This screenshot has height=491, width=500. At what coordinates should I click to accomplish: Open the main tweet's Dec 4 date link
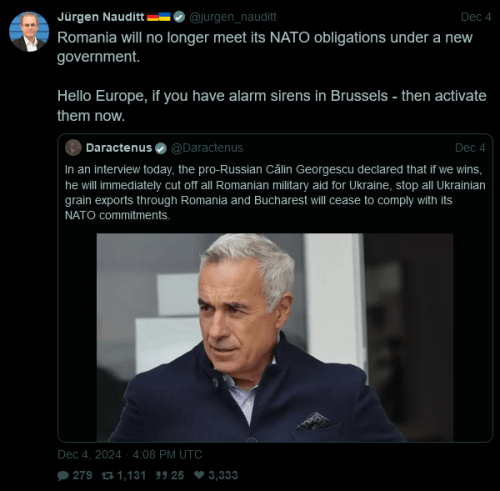[476, 17]
